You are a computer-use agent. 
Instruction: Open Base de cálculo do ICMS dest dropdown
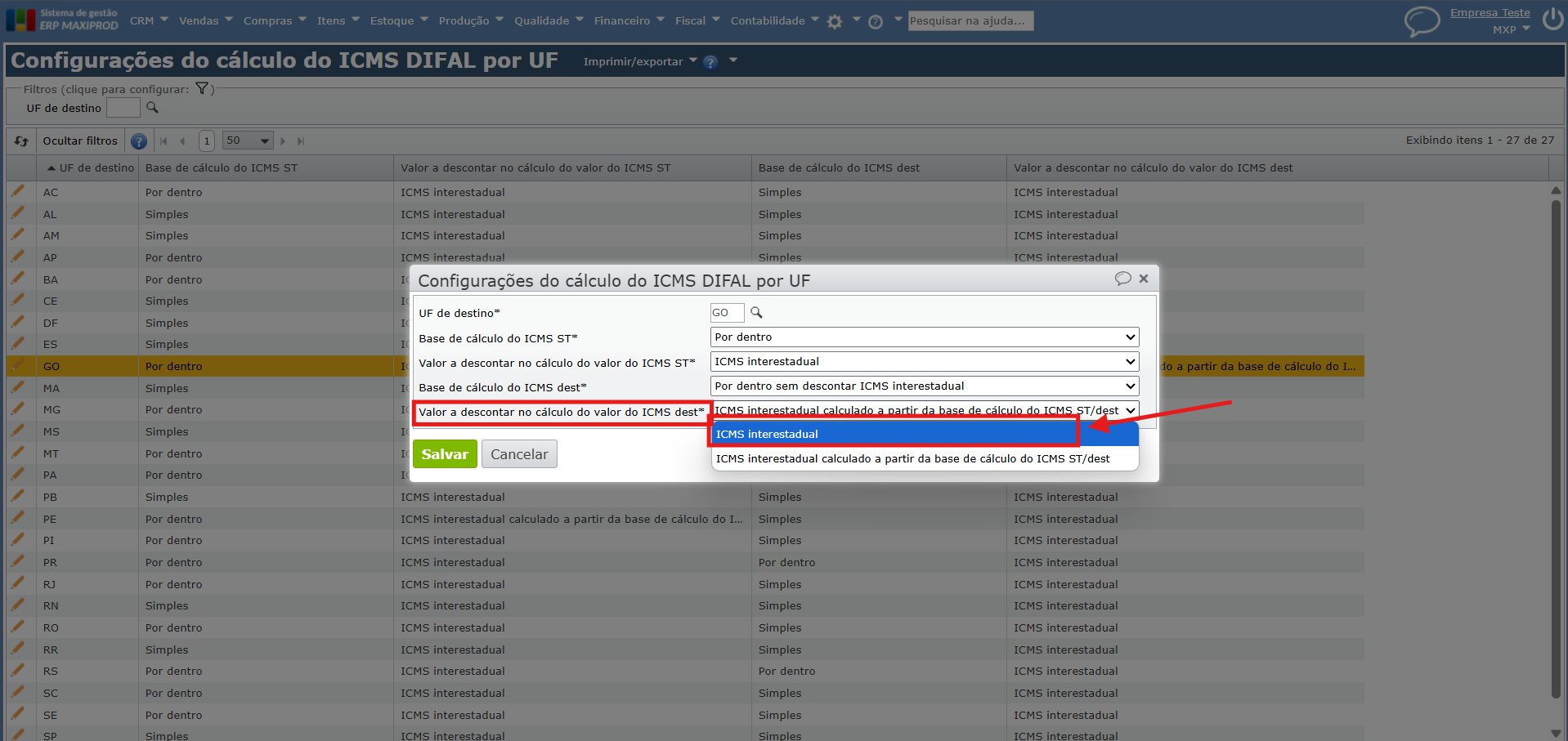925,386
